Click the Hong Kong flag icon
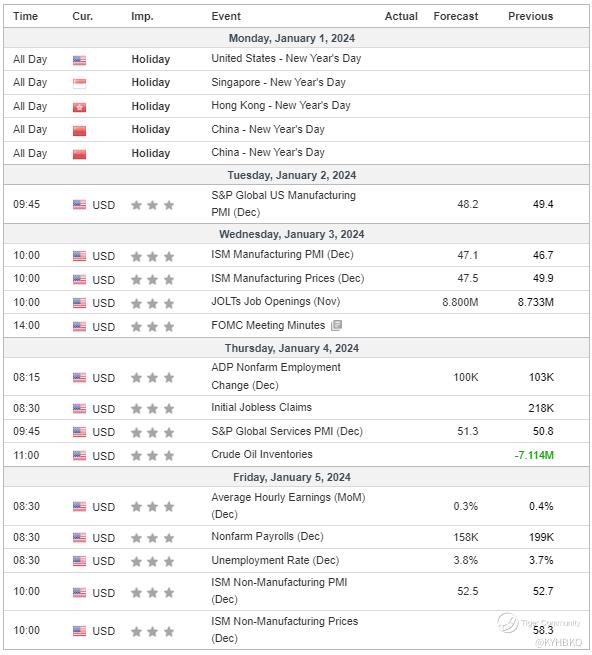The height and width of the screenshot is (655, 592). coord(79,107)
